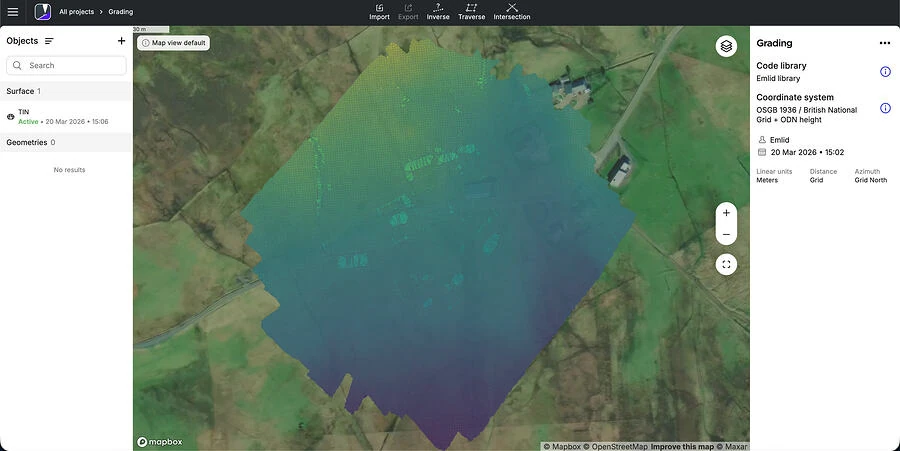
Task: Add a new object with plus icon
Action: tap(121, 41)
